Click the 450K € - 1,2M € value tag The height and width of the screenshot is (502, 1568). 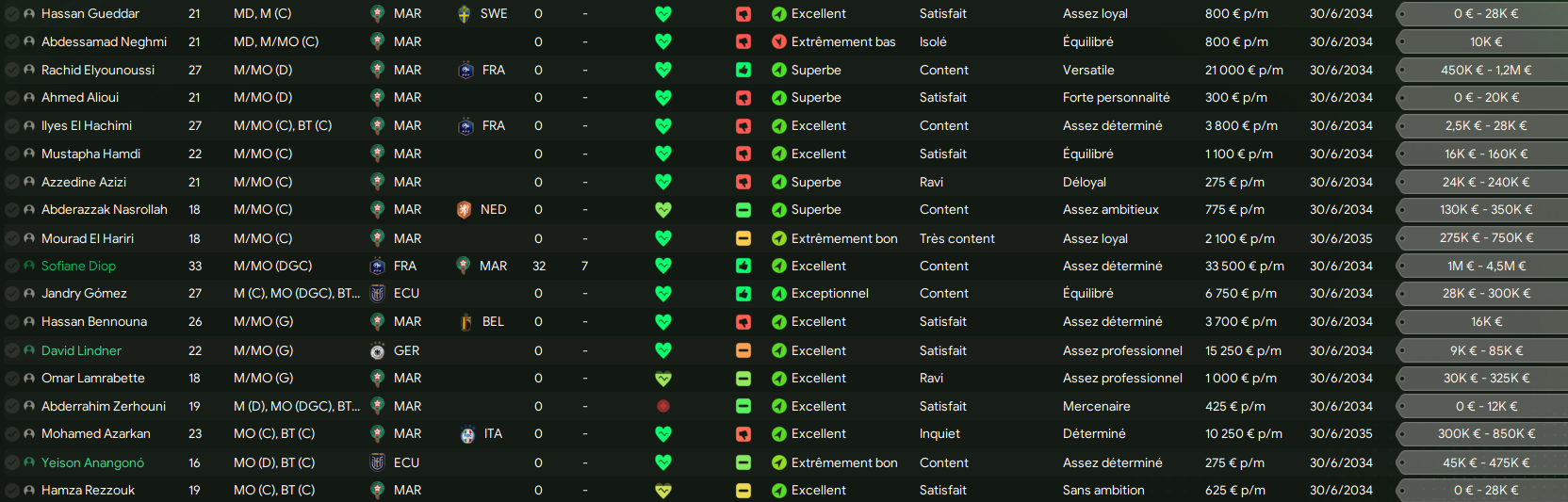[1486, 70]
